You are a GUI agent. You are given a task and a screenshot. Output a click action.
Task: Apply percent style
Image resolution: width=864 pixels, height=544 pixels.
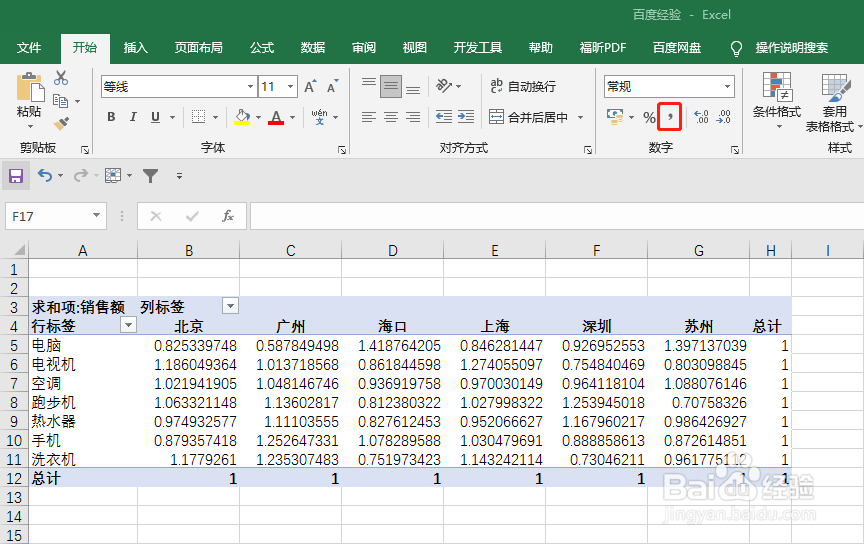coord(649,117)
